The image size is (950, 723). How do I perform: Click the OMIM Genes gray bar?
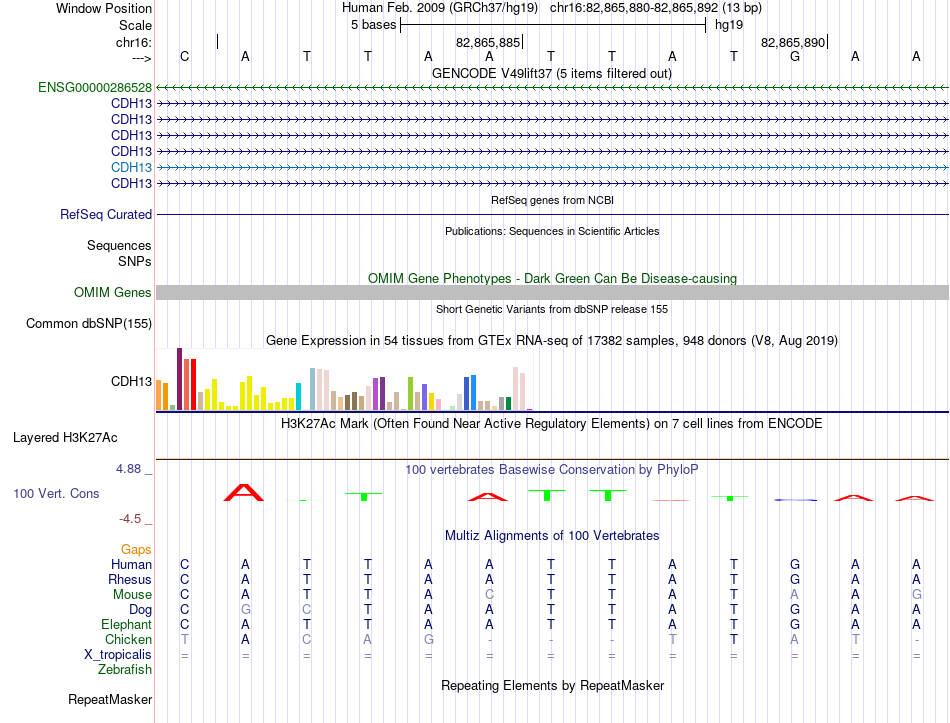[552, 293]
